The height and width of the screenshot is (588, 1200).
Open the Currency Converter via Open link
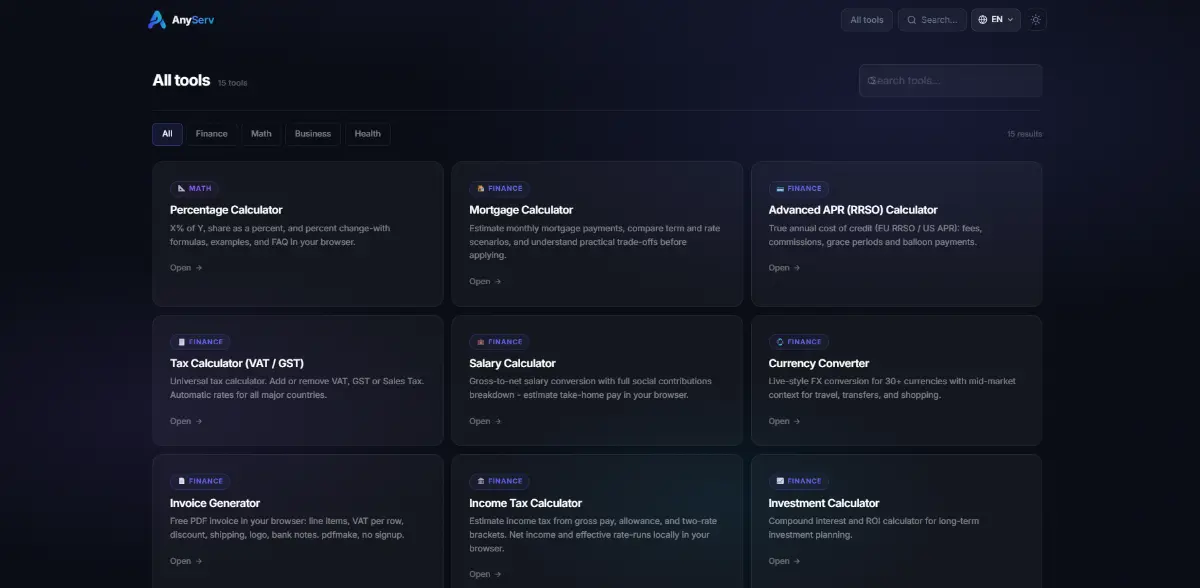(784, 421)
